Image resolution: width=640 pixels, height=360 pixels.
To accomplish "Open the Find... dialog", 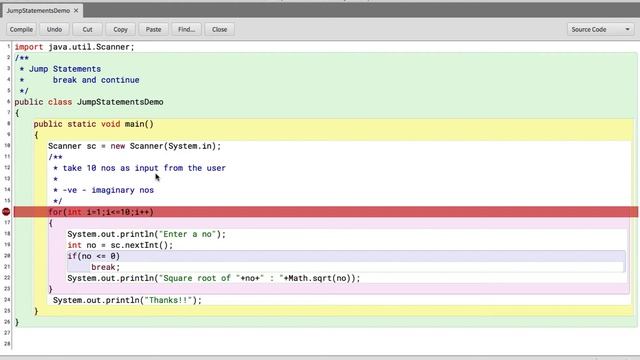I will (x=187, y=29).
